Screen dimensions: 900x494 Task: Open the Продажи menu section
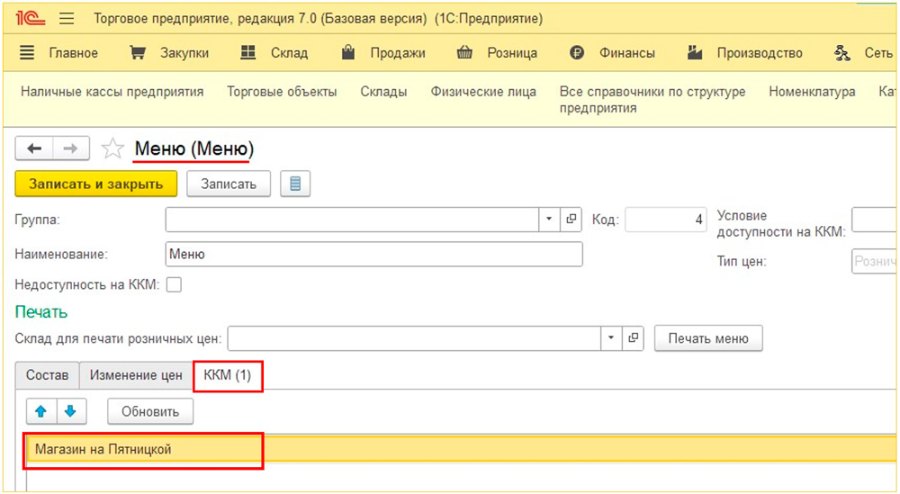(398, 53)
